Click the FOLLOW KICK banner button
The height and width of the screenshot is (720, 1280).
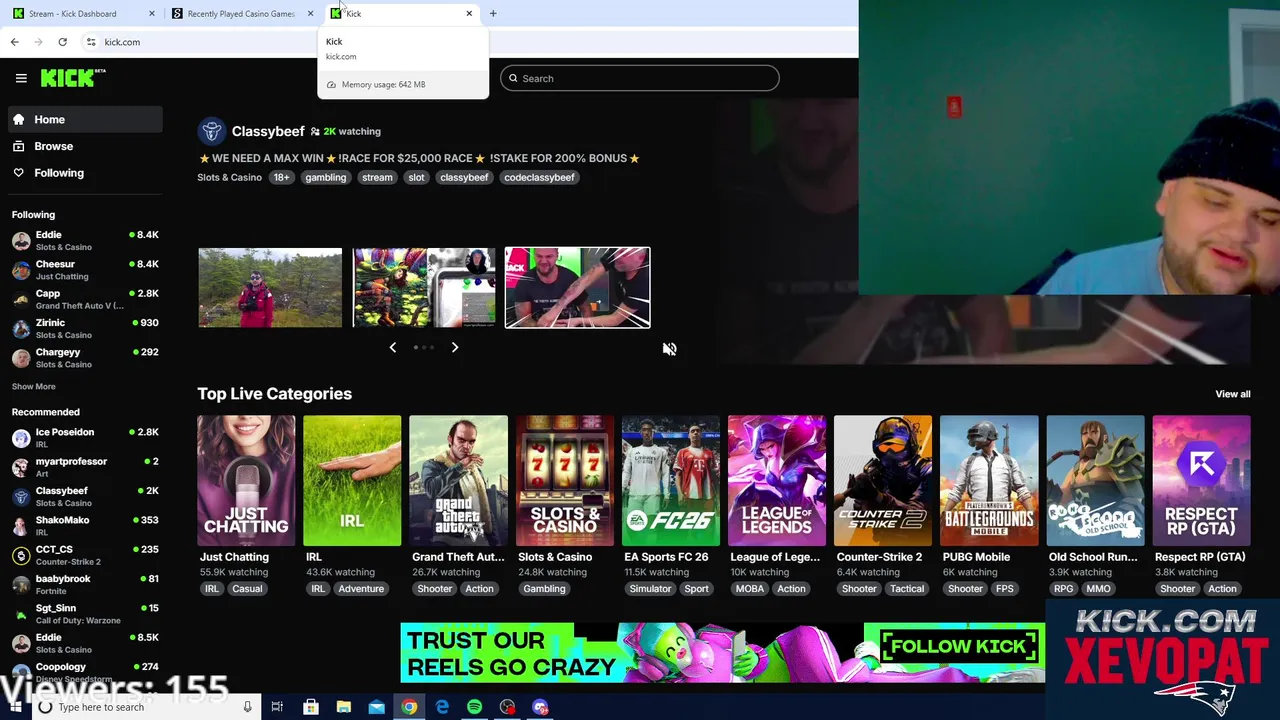tap(958, 646)
